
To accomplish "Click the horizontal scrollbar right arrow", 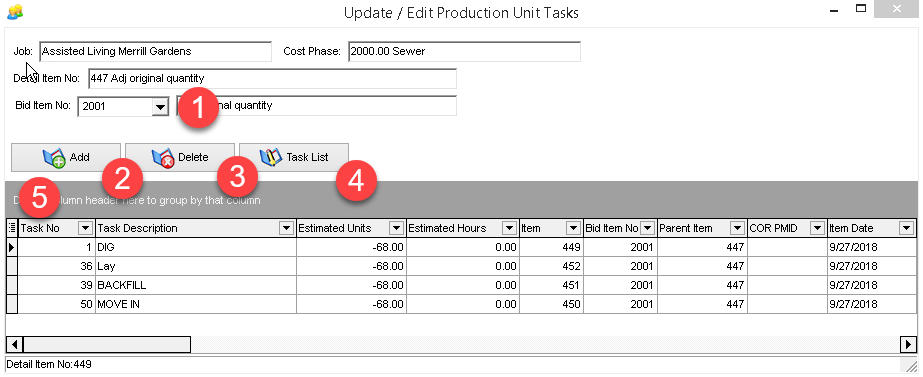I will point(908,344).
